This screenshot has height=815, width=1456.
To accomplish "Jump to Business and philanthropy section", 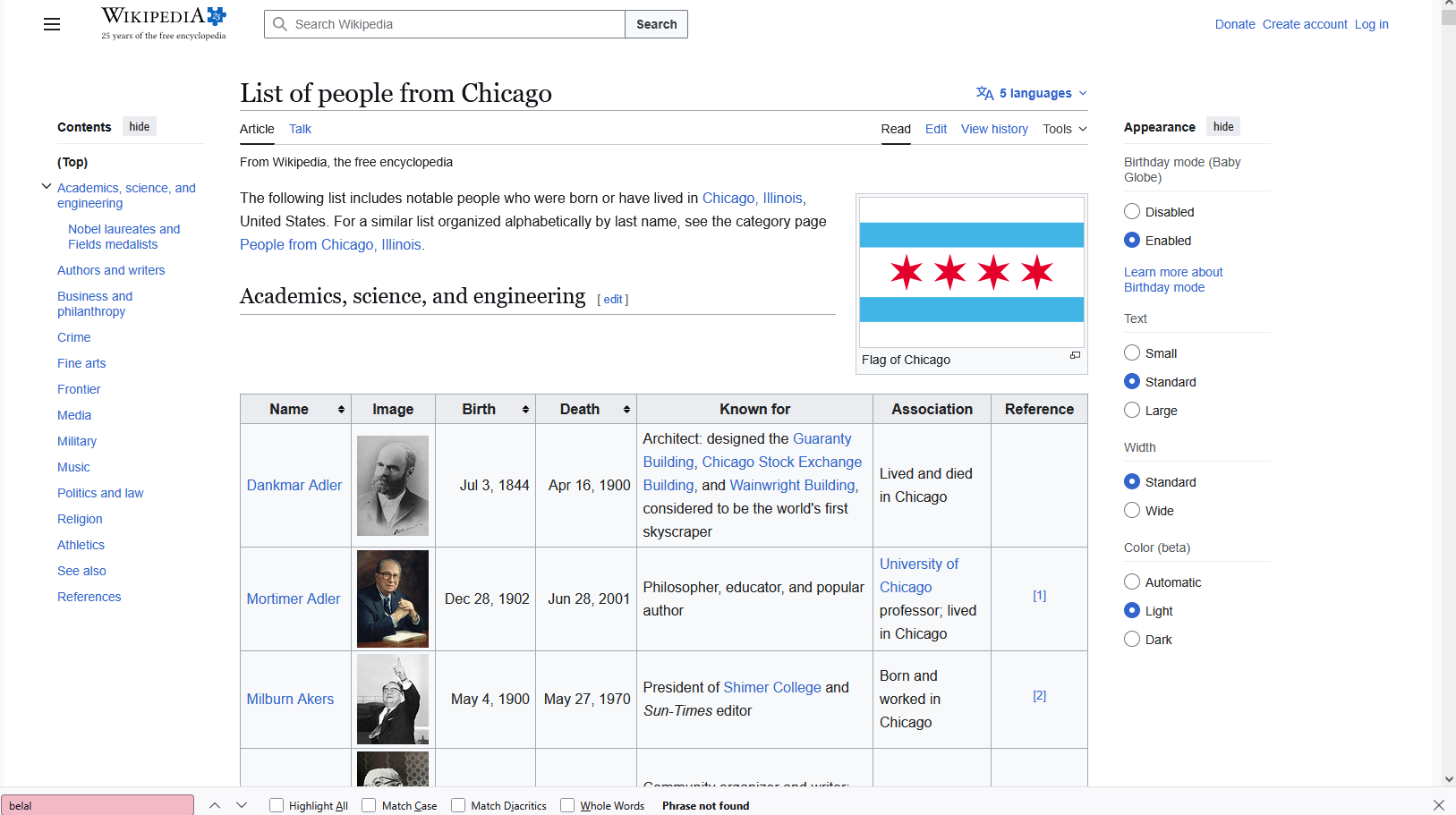I will [x=95, y=304].
